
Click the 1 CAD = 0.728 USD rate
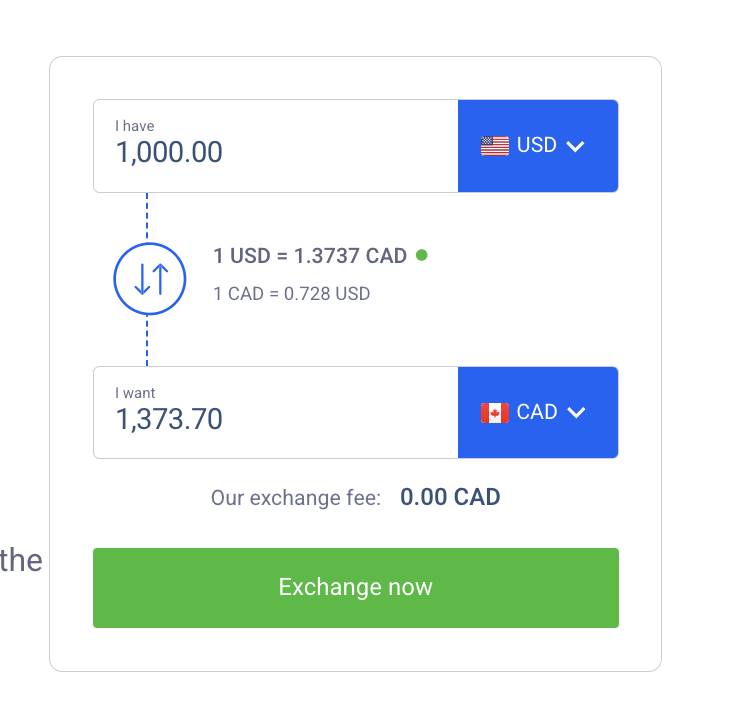(292, 294)
